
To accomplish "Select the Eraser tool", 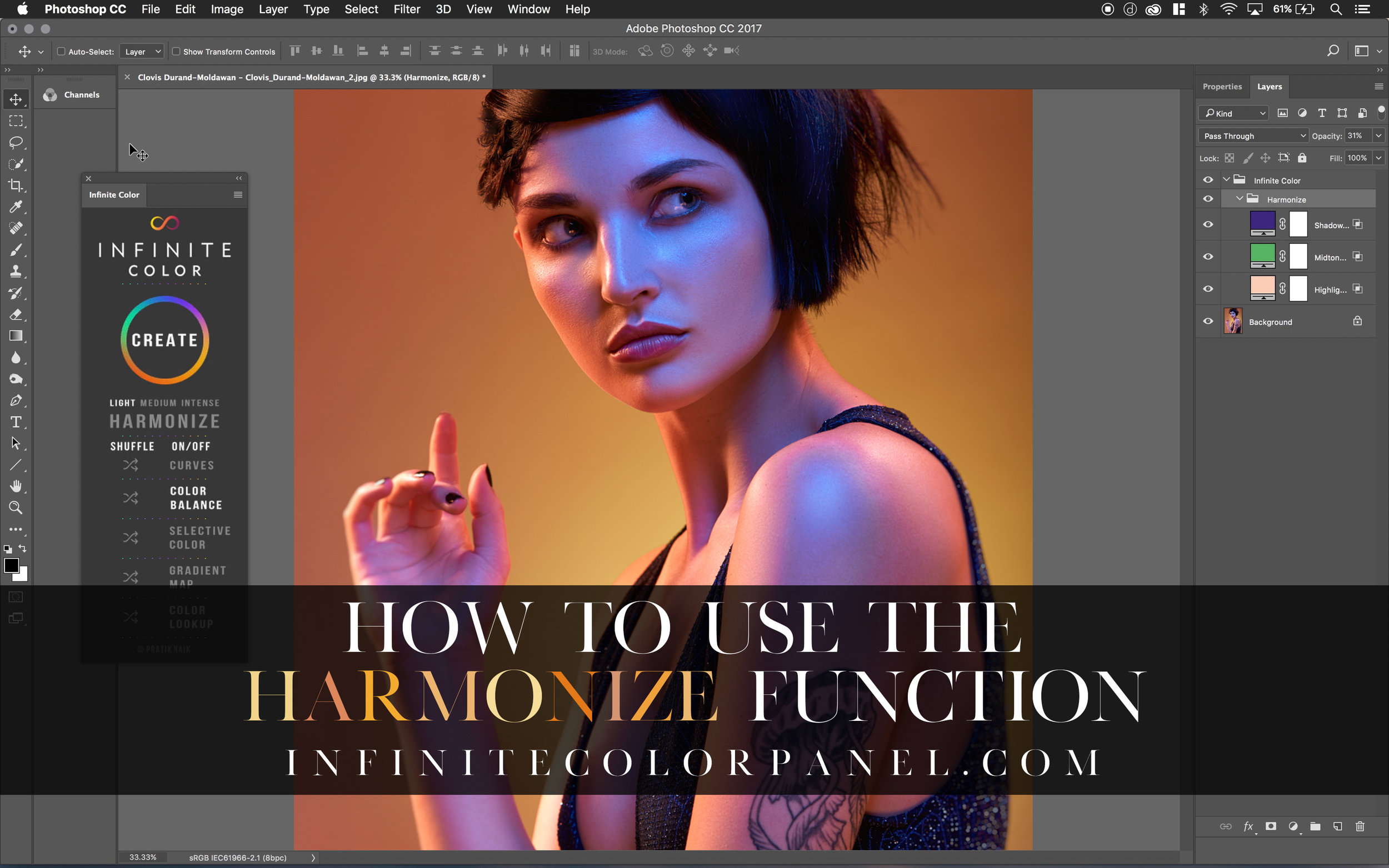I will pyautogui.click(x=16, y=314).
